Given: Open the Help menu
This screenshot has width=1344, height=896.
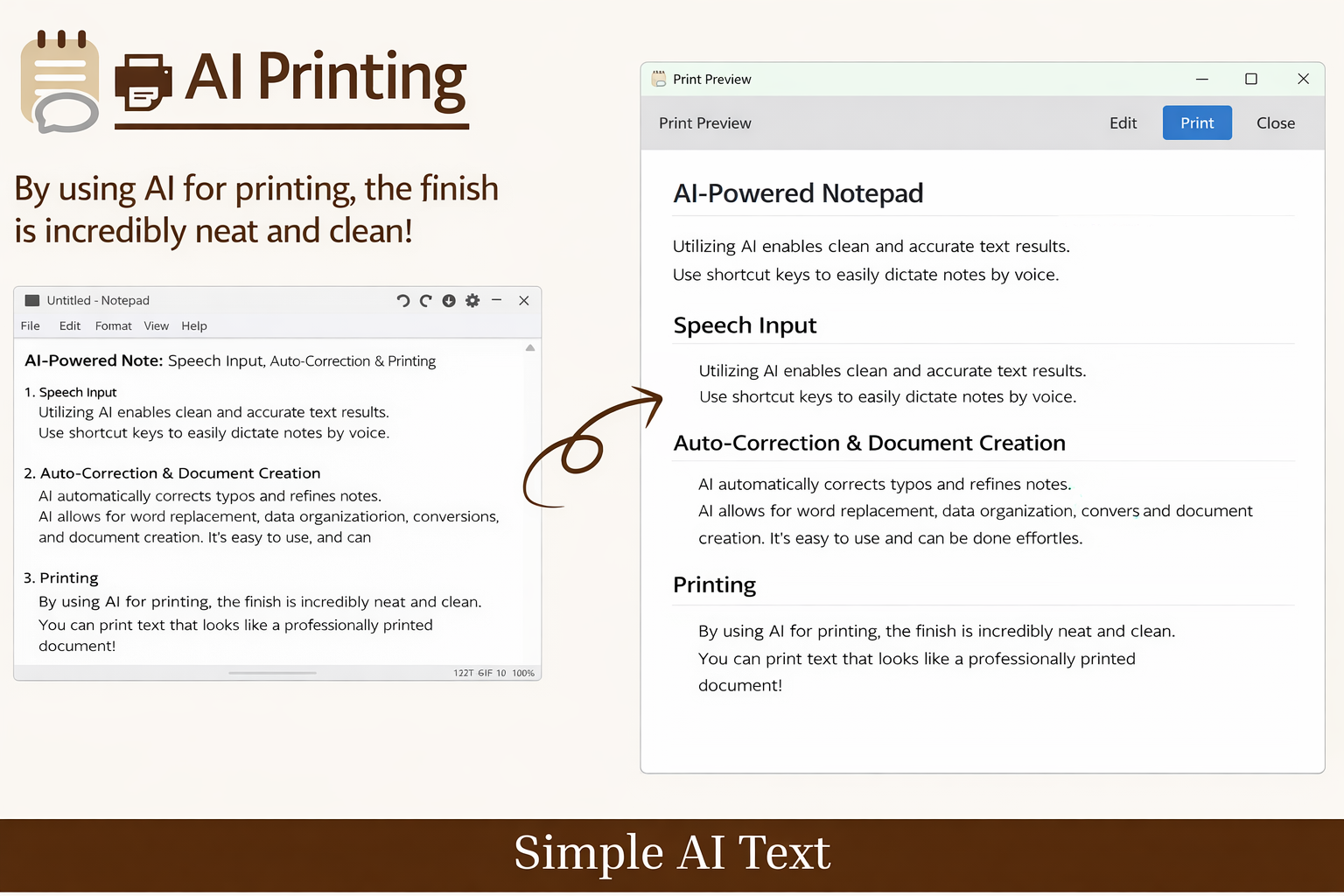Looking at the screenshot, I should [193, 325].
